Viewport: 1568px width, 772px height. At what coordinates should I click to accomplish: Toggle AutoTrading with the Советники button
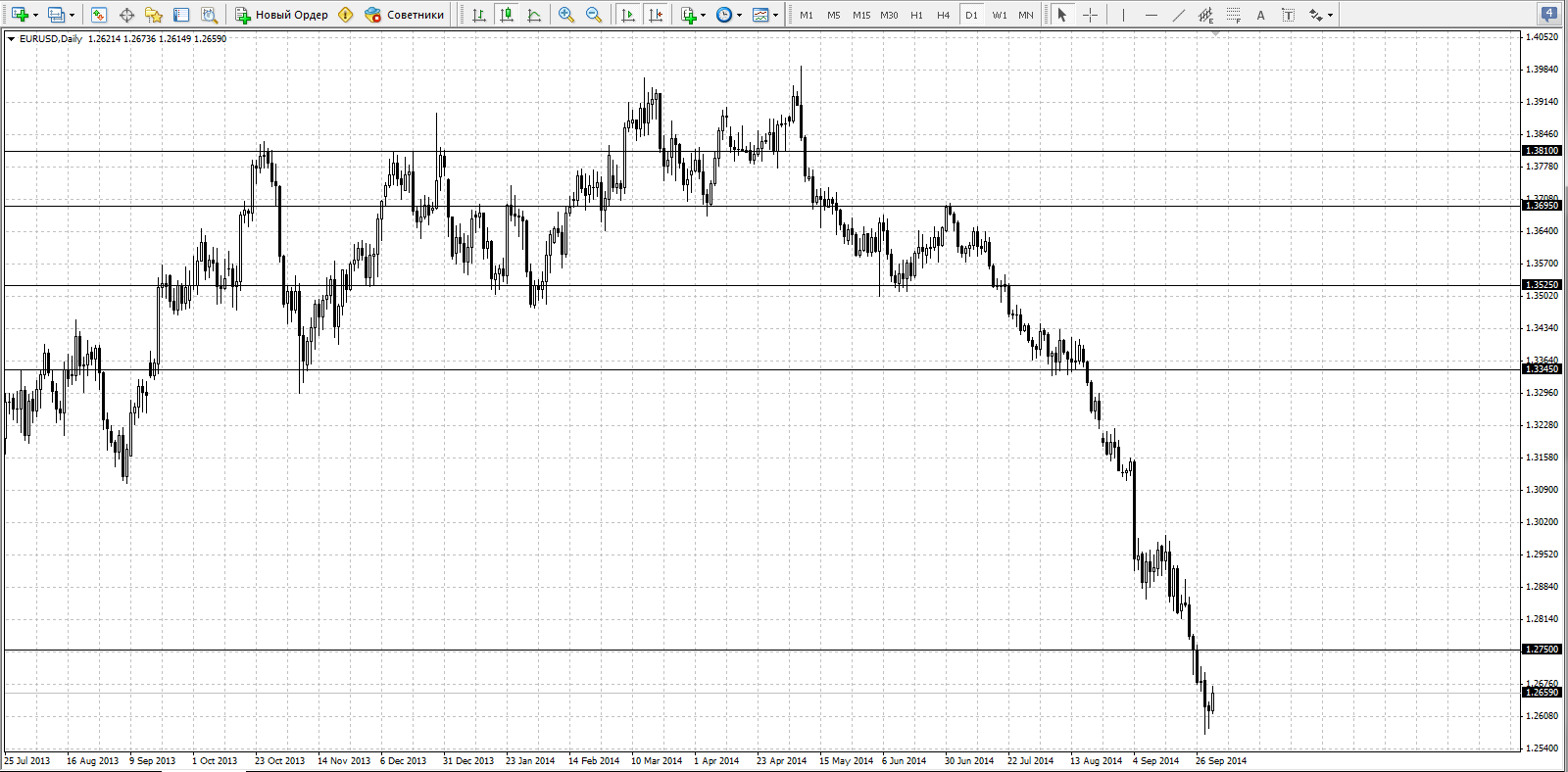pos(404,15)
